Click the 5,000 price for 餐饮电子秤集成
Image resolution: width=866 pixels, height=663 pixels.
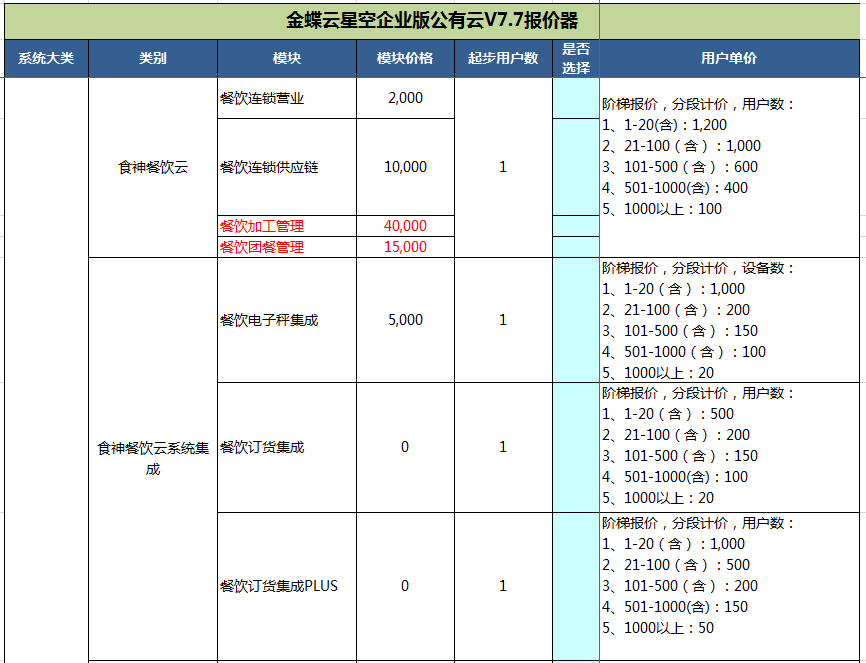(405, 320)
